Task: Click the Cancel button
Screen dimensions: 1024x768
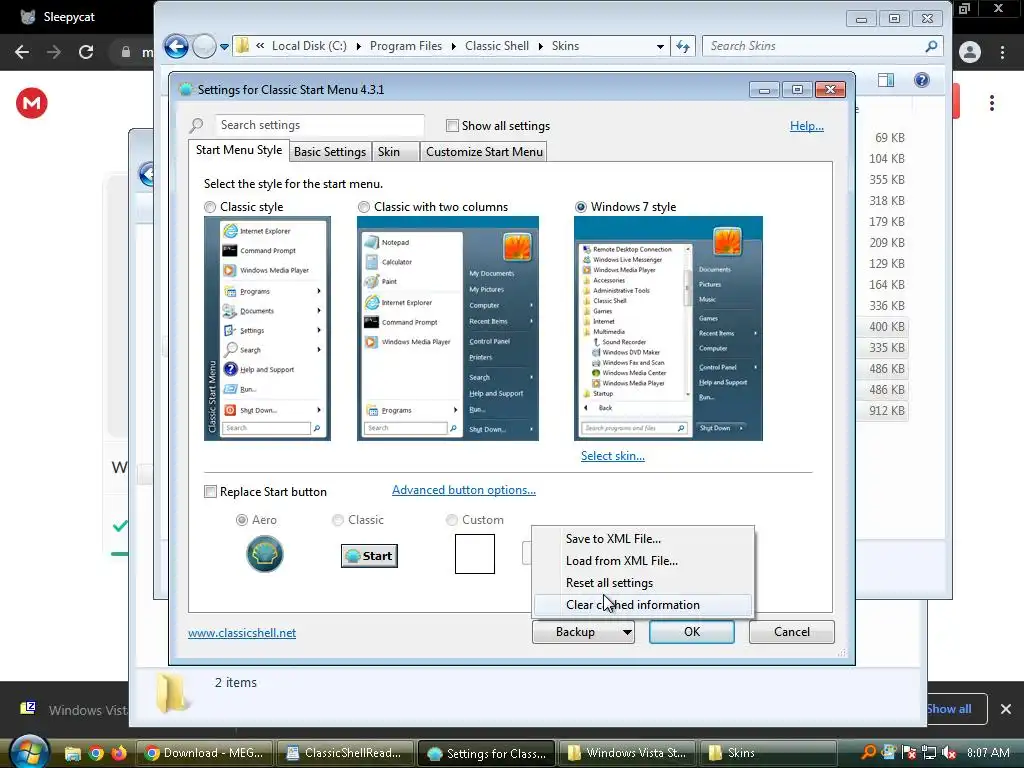Action: [792, 632]
